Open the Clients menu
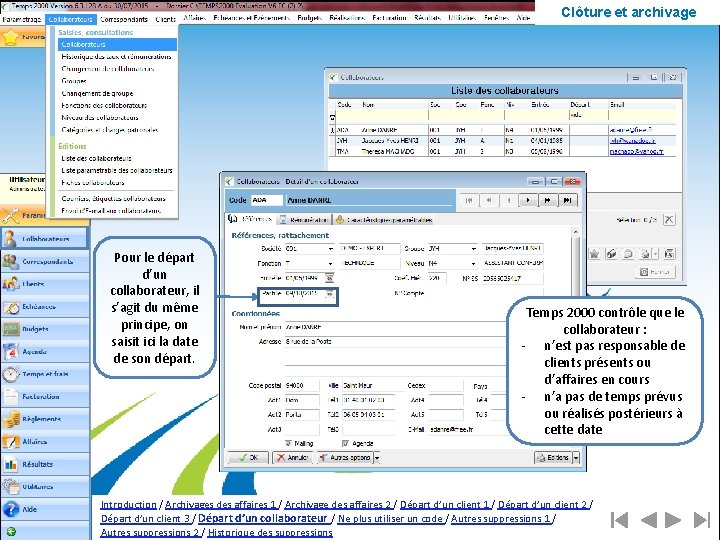 (165, 19)
